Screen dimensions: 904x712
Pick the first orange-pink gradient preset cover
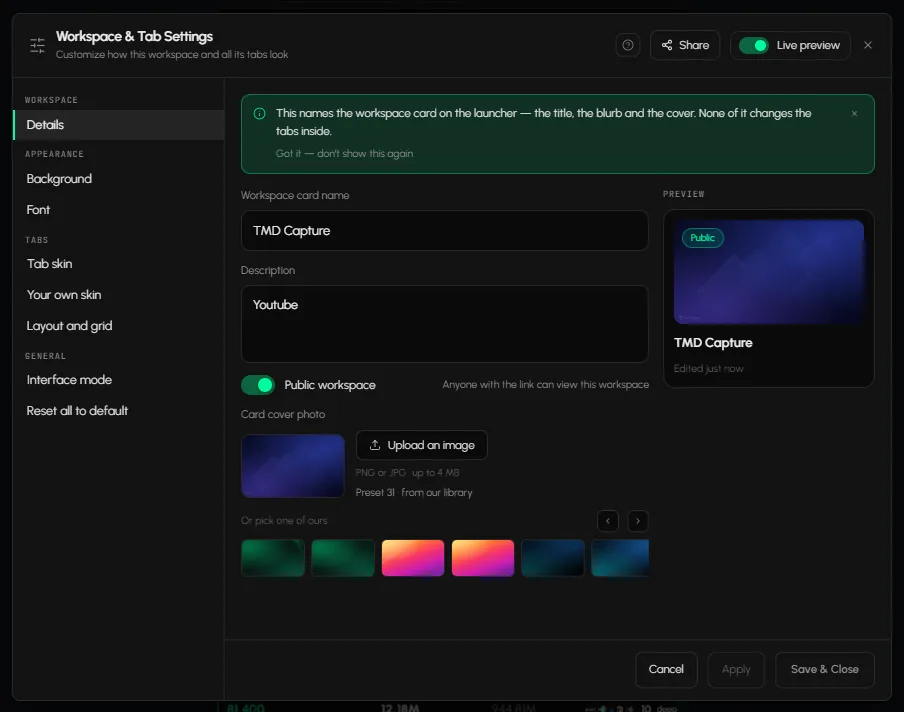[413, 557]
